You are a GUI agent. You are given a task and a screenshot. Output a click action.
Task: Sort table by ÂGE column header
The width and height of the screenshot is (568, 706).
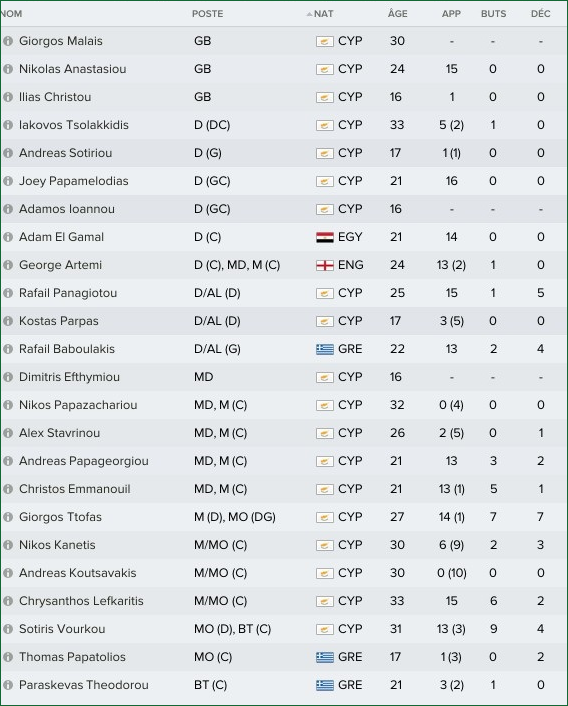point(397,14)
